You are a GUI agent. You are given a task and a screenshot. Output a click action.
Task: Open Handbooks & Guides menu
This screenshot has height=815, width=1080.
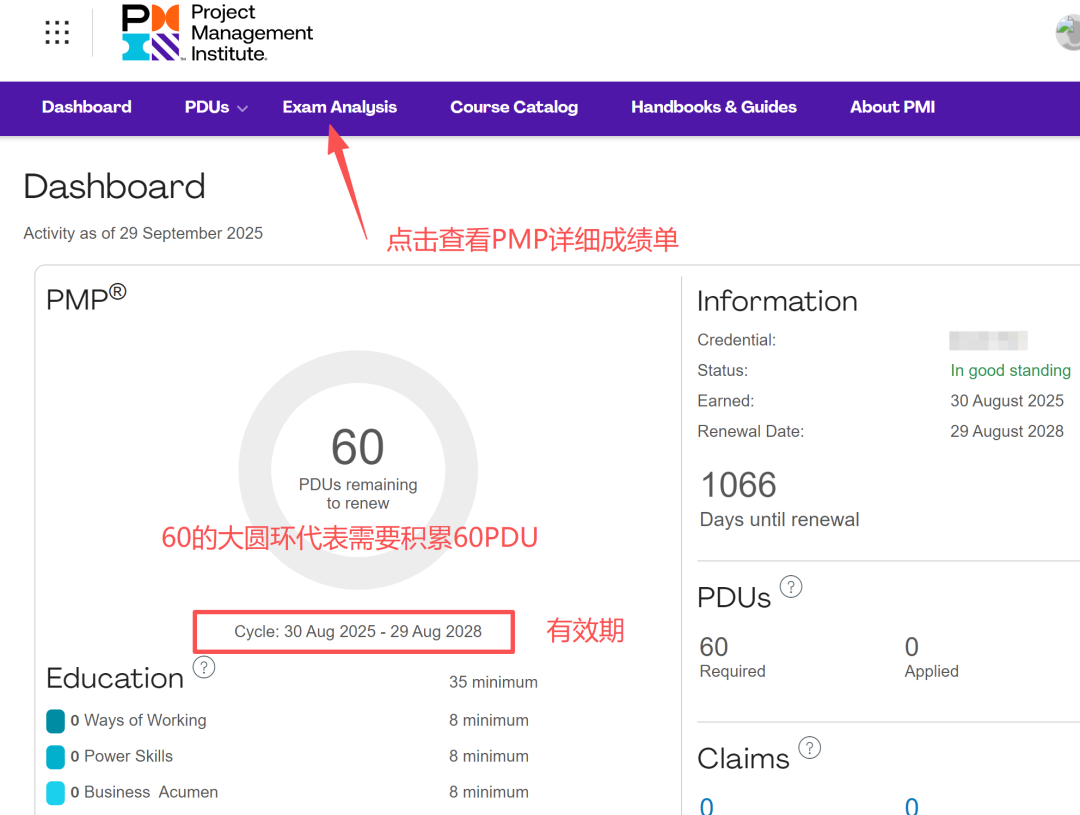click(x=714, y=107)
